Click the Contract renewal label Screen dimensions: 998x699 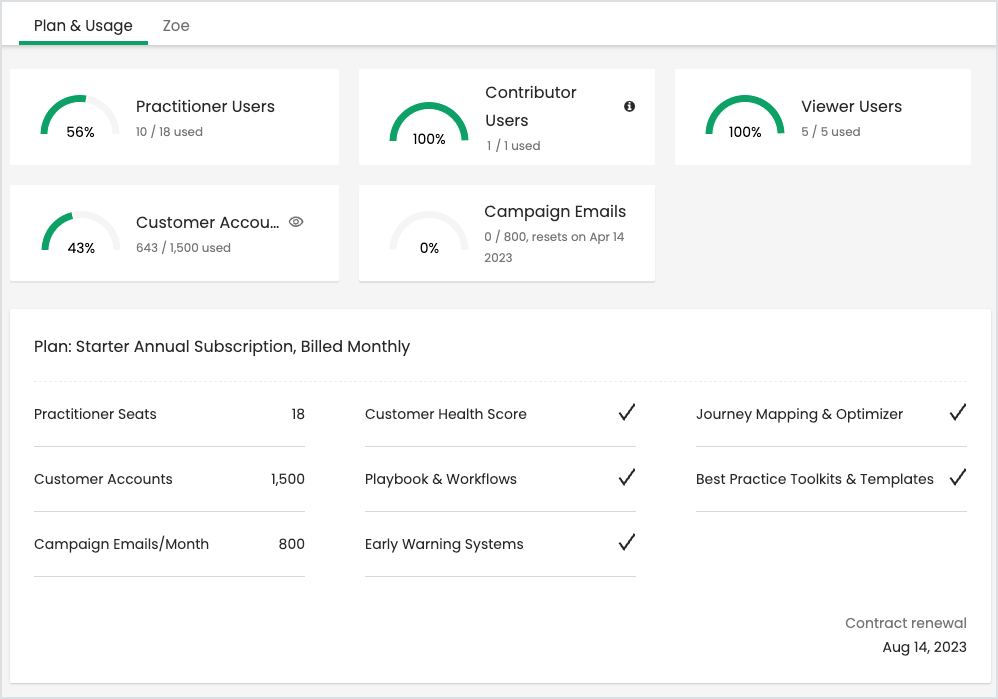(x=906, y=623)
